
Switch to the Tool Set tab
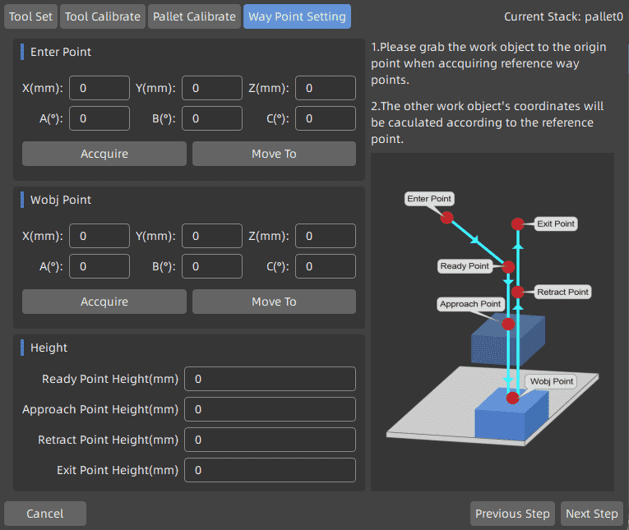pos(30,16)
